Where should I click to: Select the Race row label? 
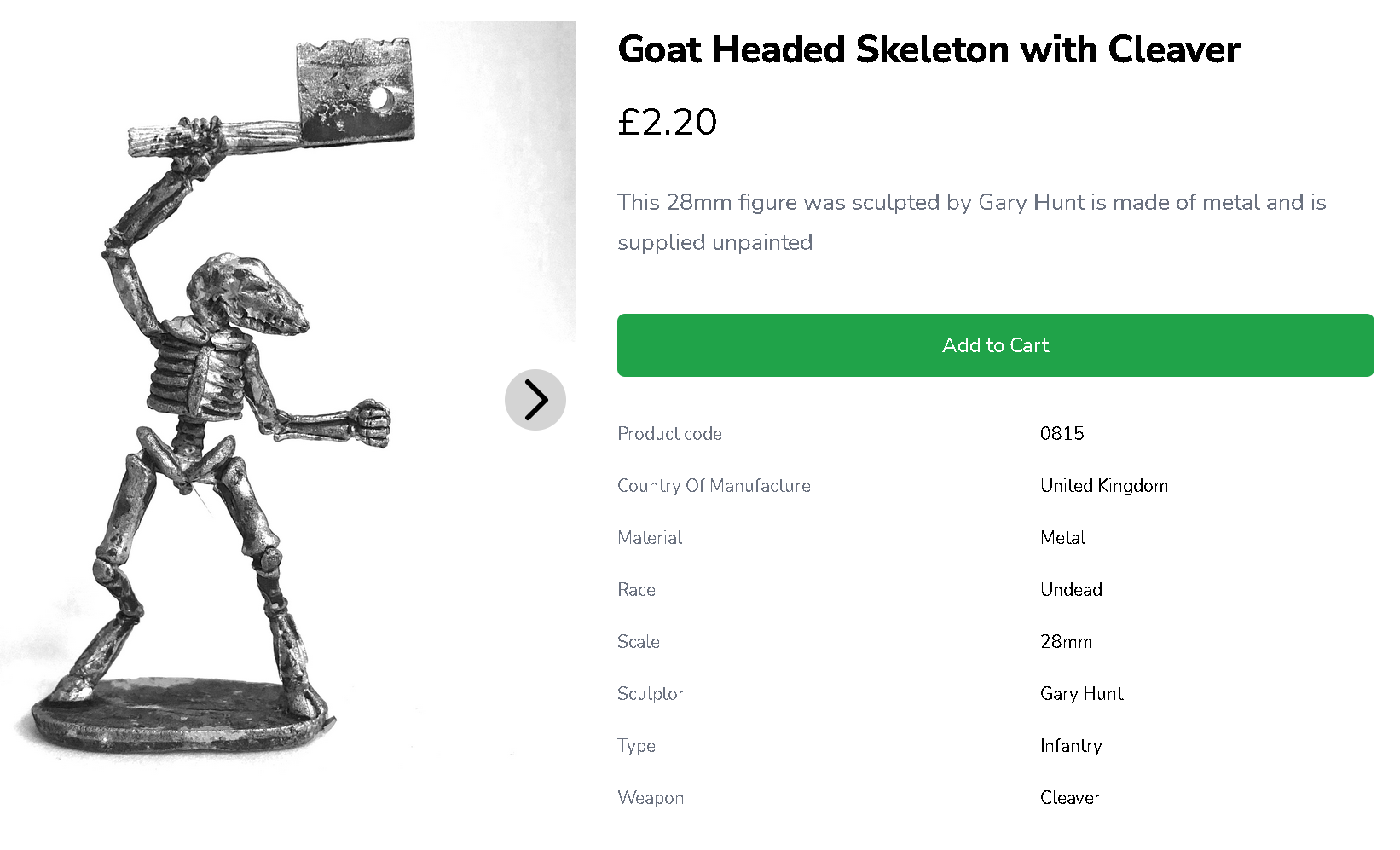point(636,590)
